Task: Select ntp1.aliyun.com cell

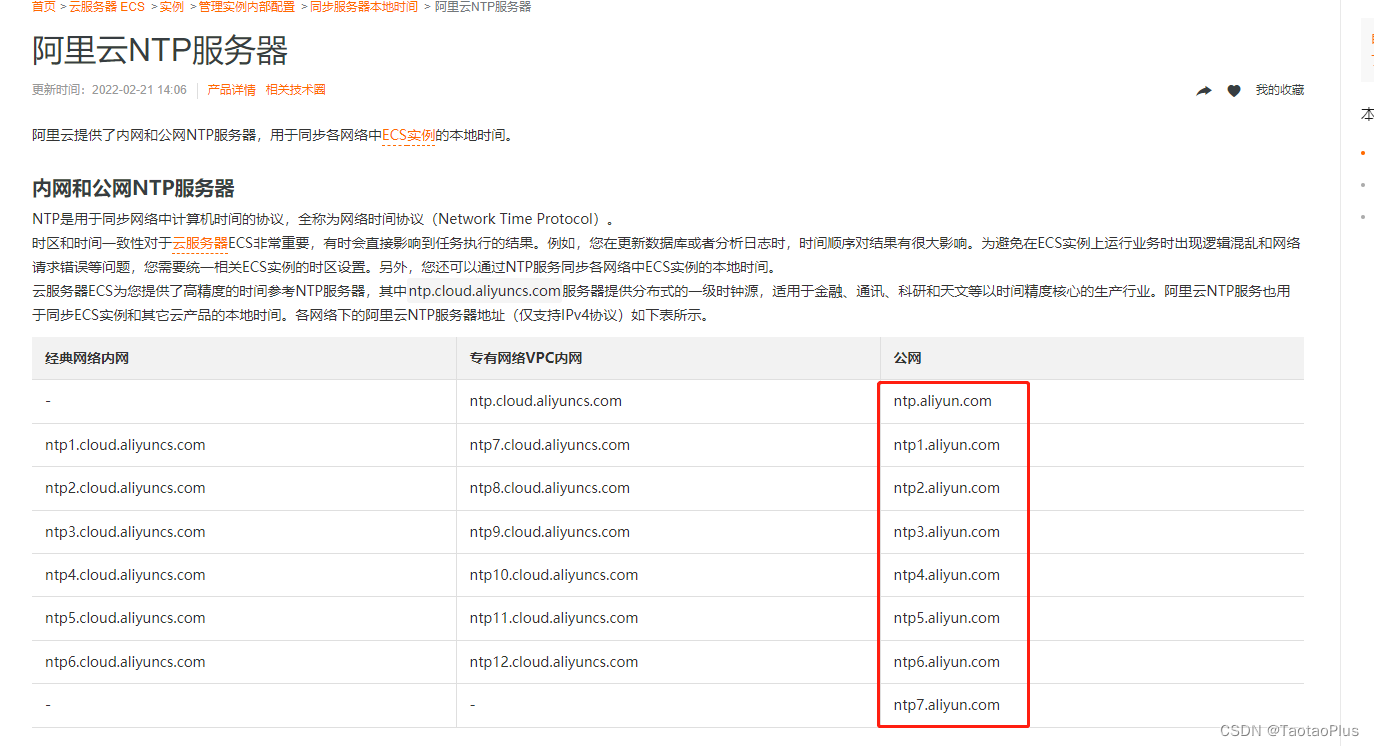Action: click(x=1092, y=445)
